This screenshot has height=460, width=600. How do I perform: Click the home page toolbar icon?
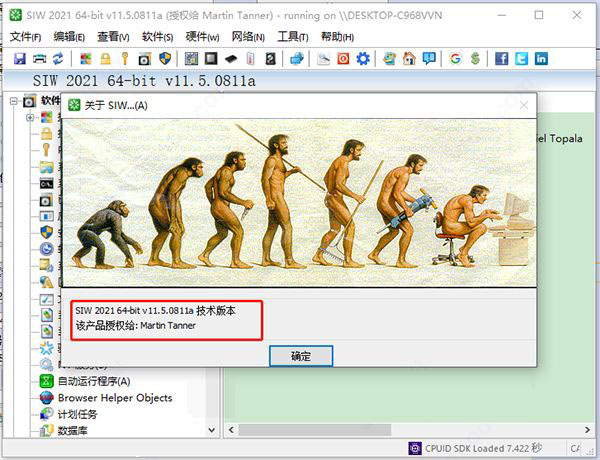(409, 59)
